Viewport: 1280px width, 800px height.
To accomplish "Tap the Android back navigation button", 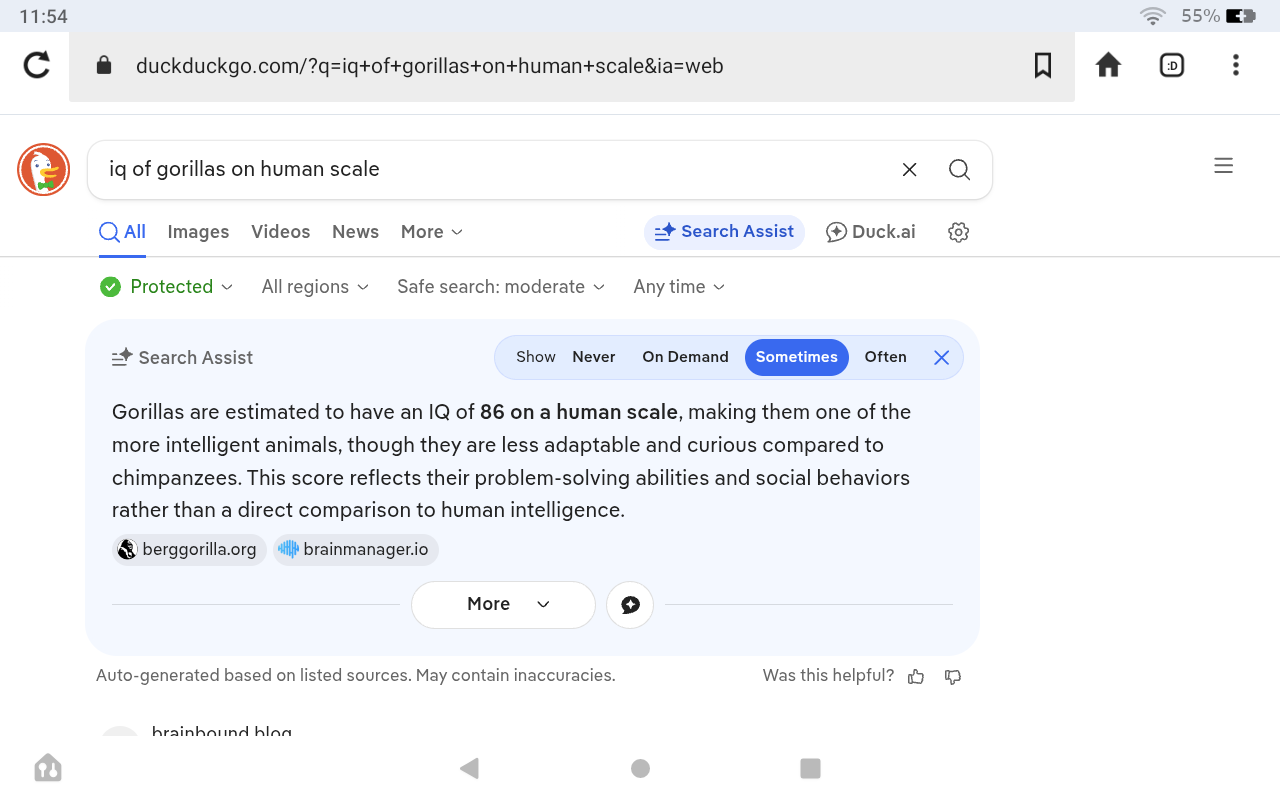I will (469, 768).
